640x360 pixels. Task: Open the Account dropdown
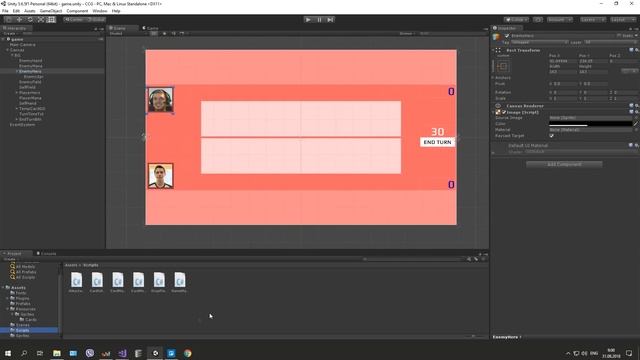(560, 20)
